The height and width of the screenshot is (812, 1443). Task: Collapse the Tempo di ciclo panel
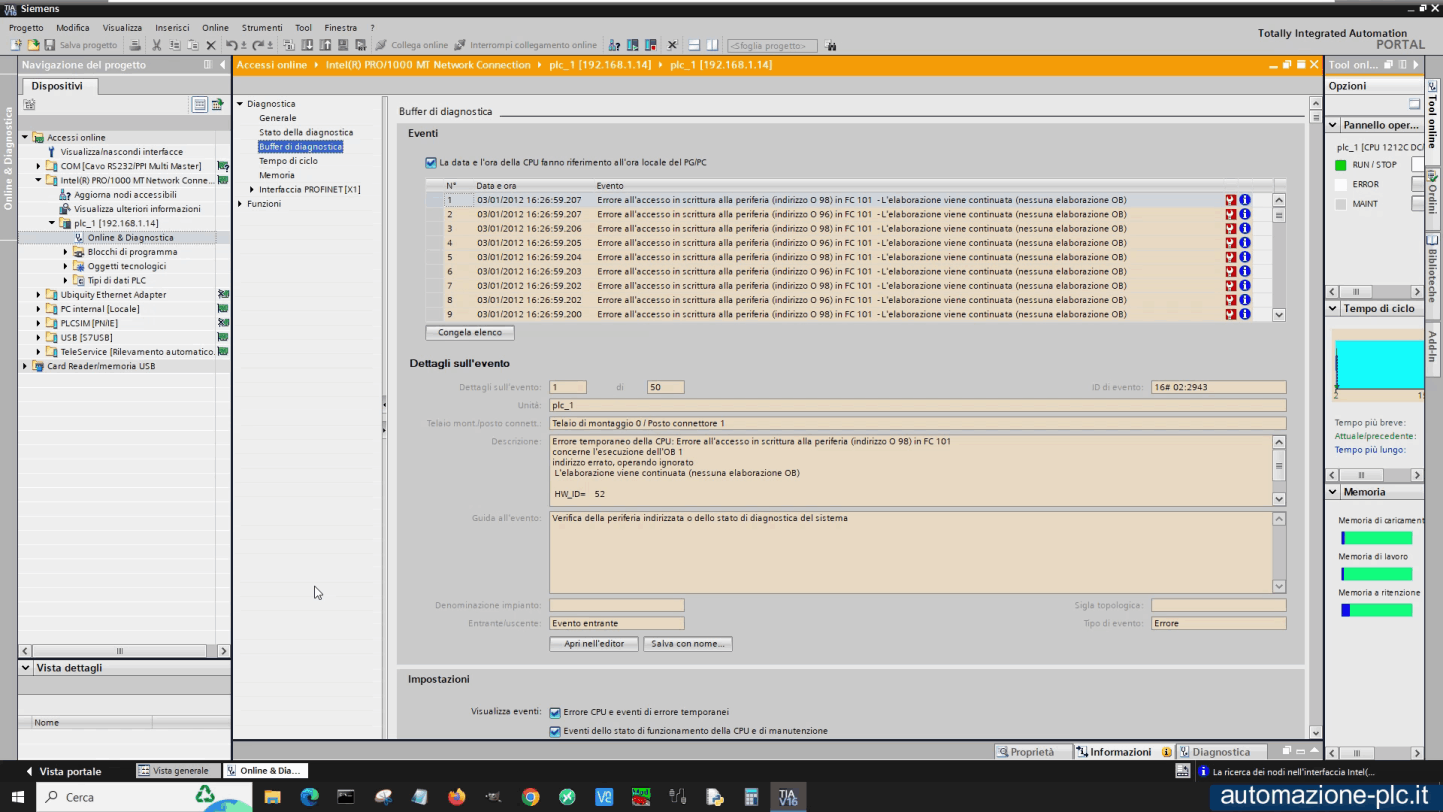coord(1333,309)
